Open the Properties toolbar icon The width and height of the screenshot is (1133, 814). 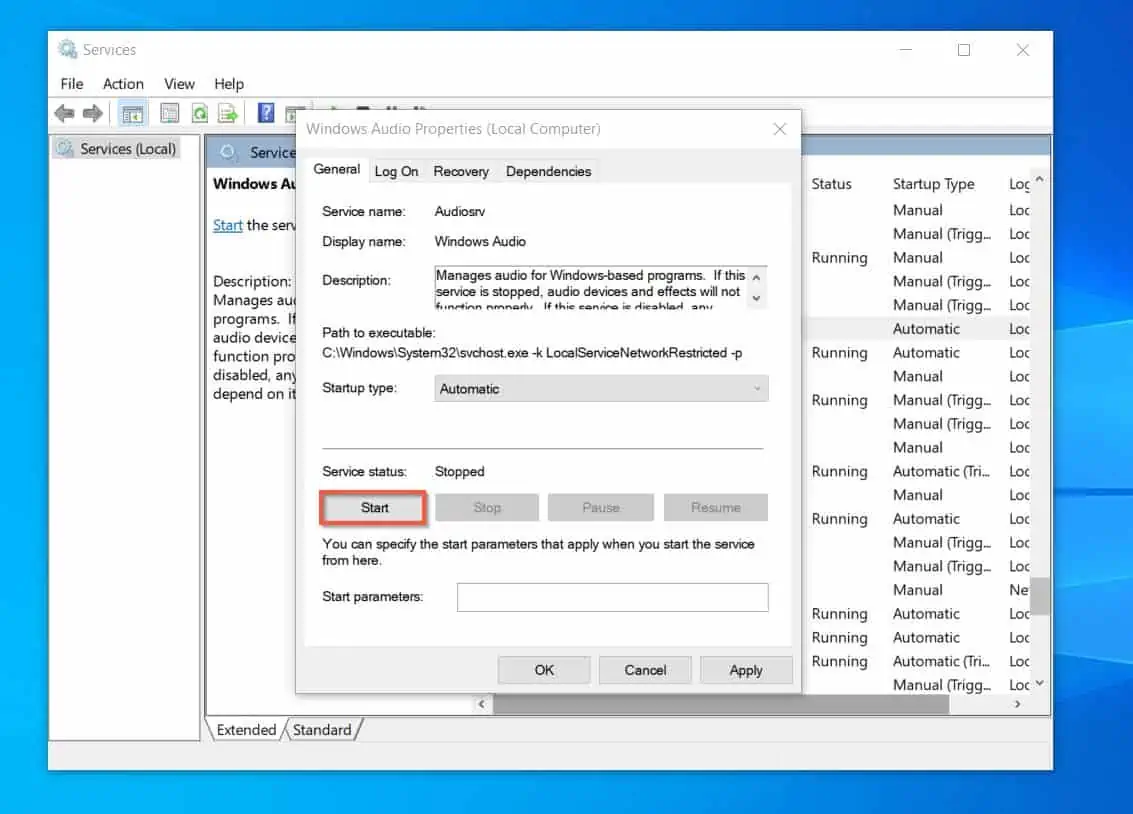tap(169, 113)
